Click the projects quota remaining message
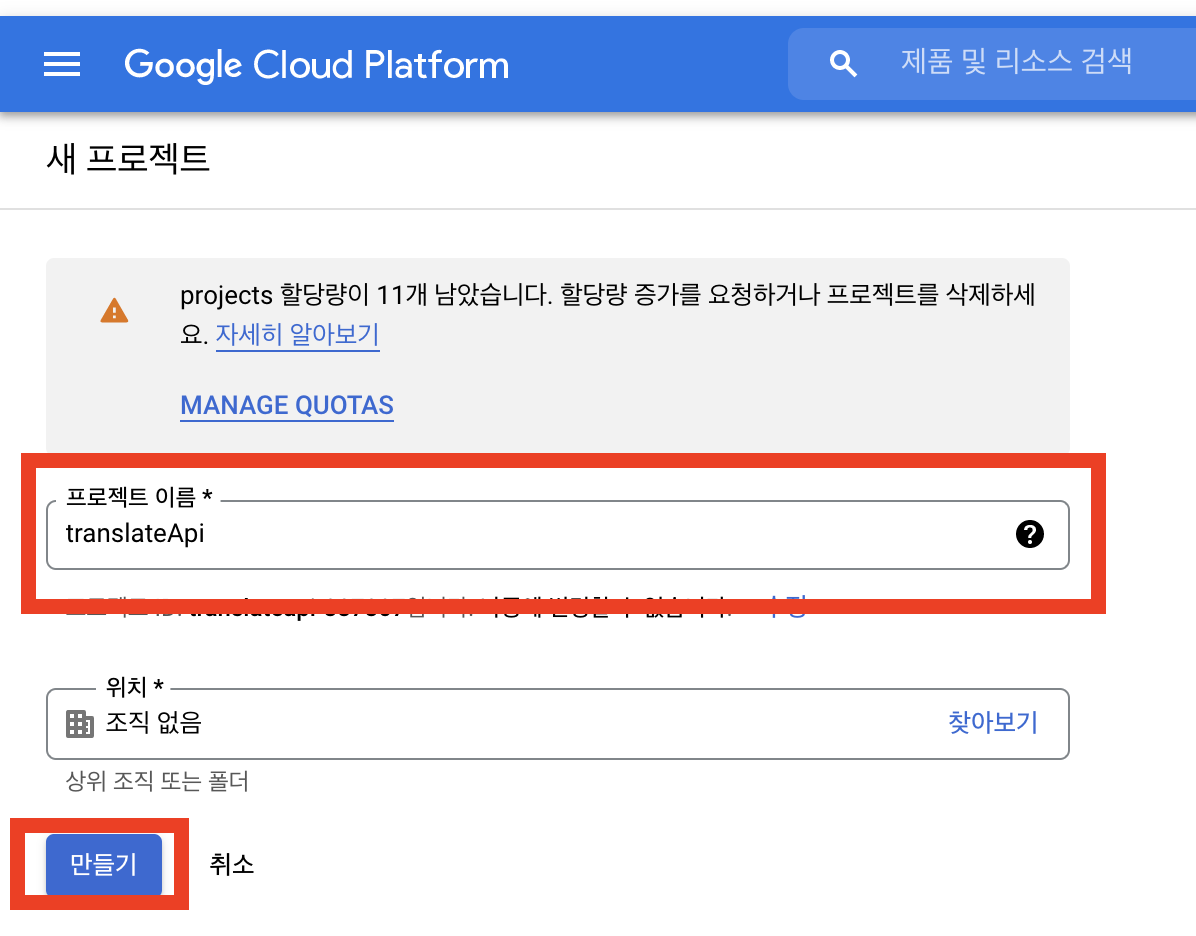The height and width of the screenshot is (936, 1196). (x=607, y=314)
